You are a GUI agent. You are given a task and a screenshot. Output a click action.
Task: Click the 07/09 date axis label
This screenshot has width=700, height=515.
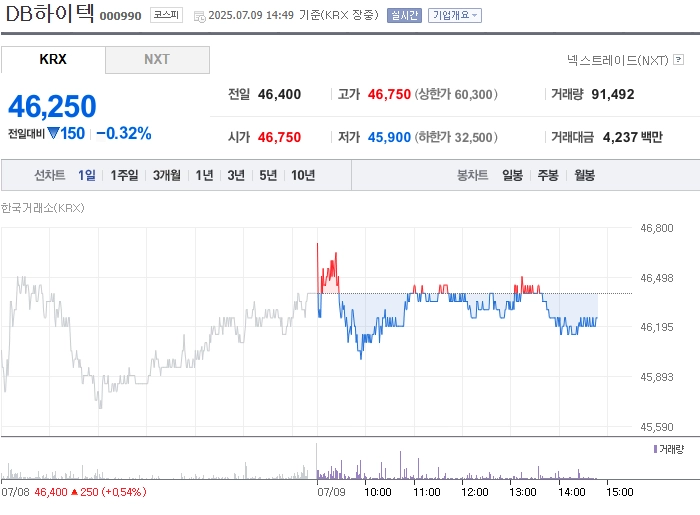(331, 492)
